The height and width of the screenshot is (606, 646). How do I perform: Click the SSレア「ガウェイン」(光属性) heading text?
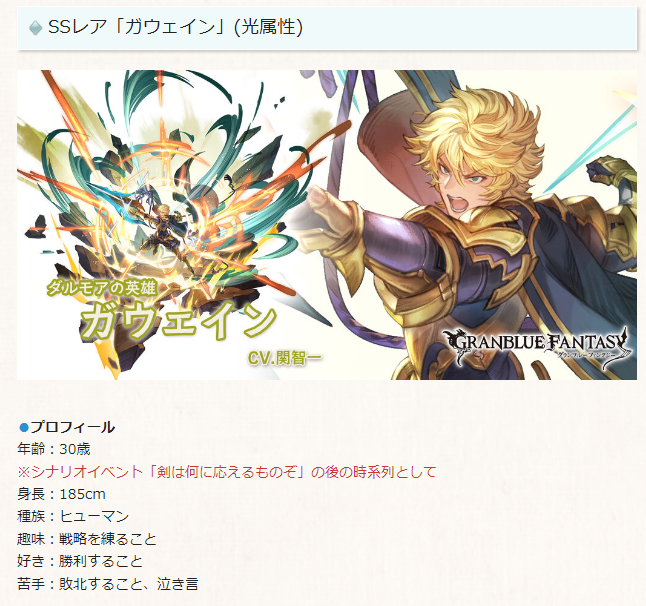(176, 28)
